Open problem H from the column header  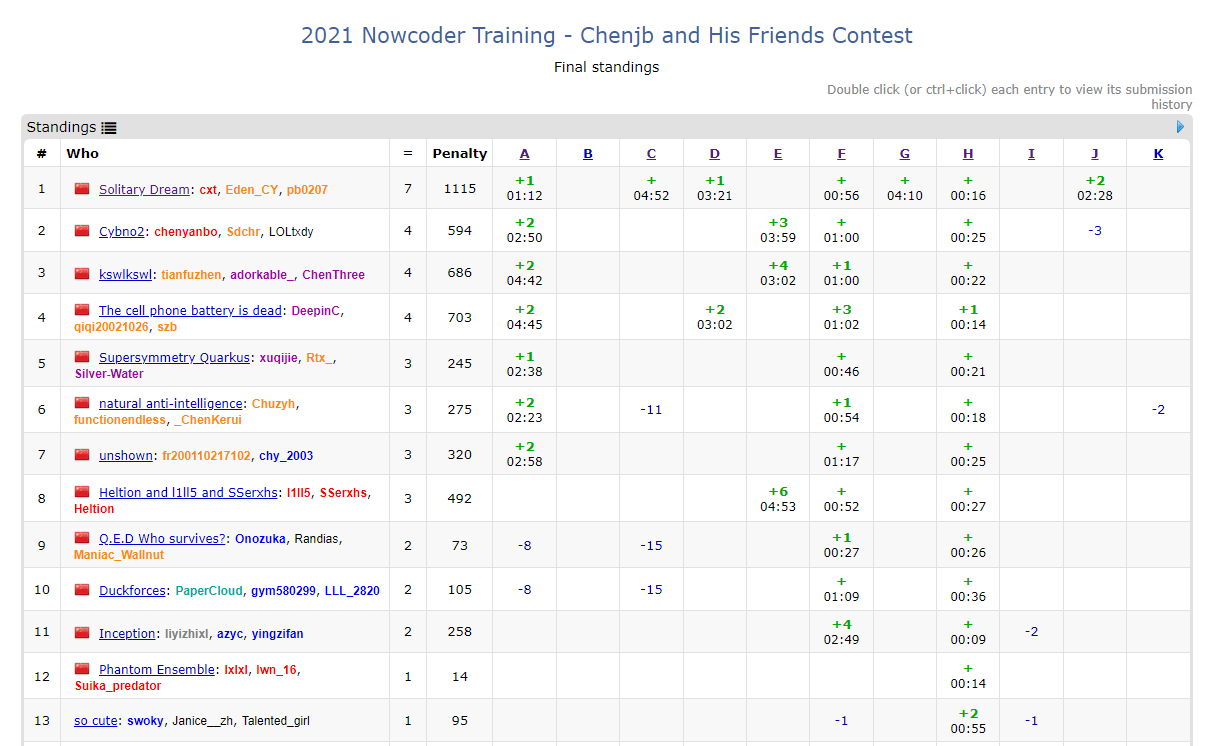(968, 154)
